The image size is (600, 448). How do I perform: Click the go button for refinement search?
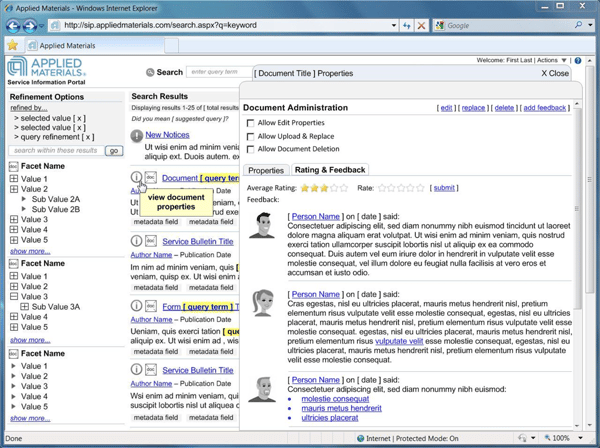[x=114, y=151]
